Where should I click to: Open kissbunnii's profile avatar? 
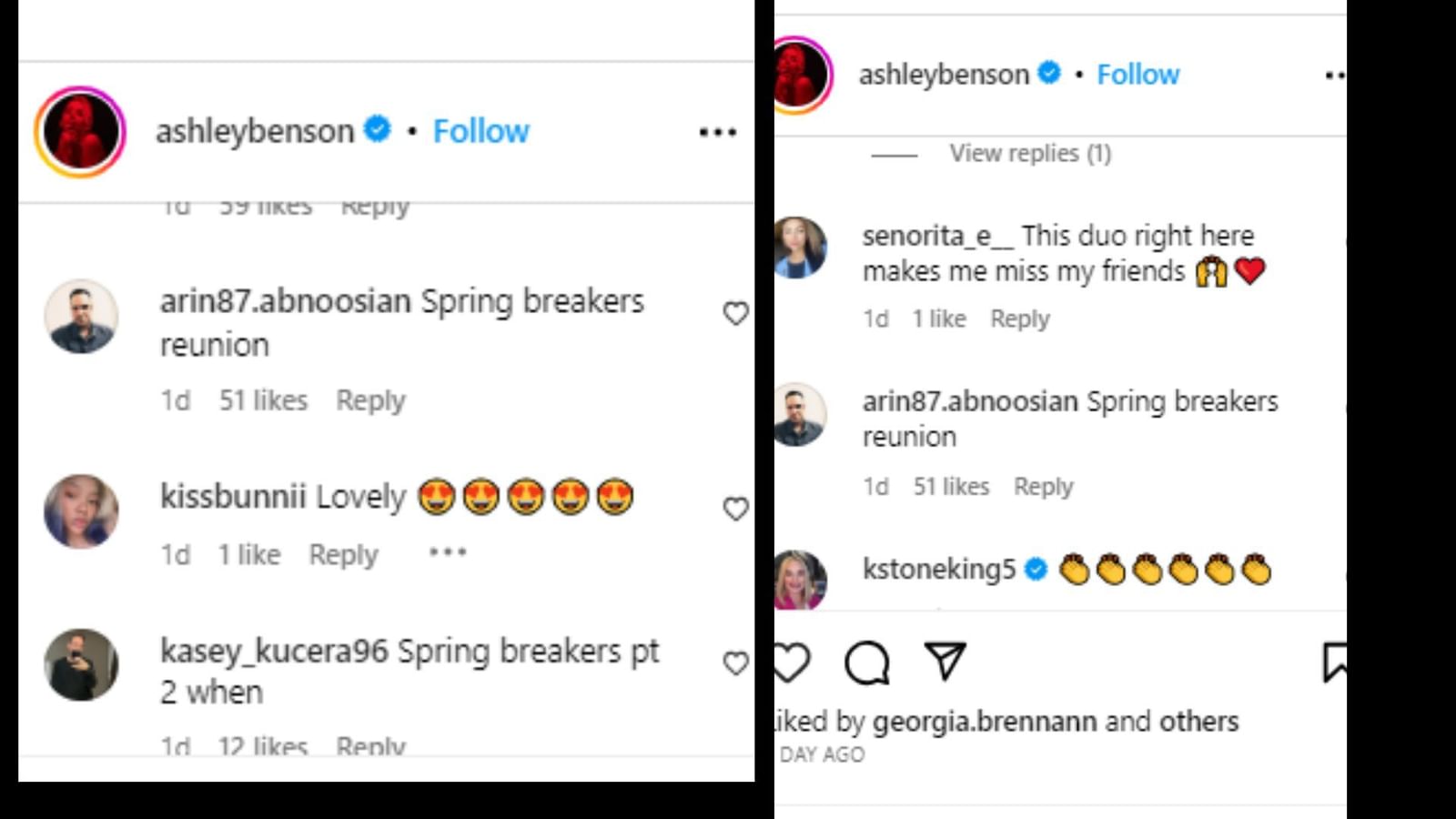pos(81,511)
